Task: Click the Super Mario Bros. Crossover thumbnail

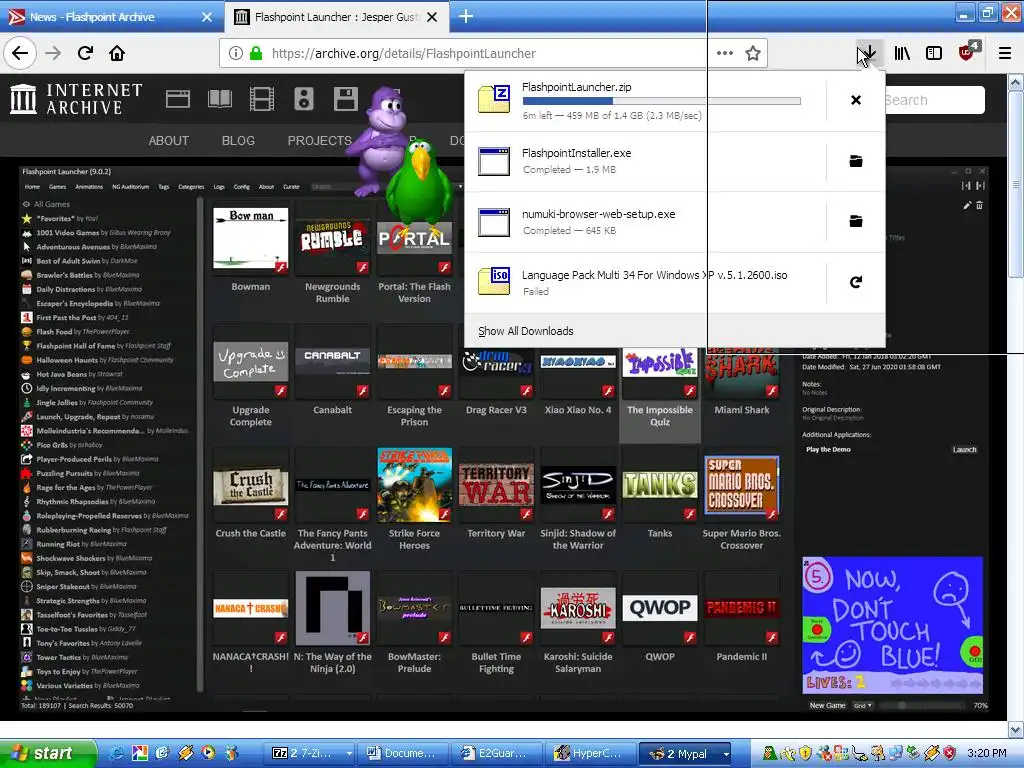Action: [x=742, y=486]
